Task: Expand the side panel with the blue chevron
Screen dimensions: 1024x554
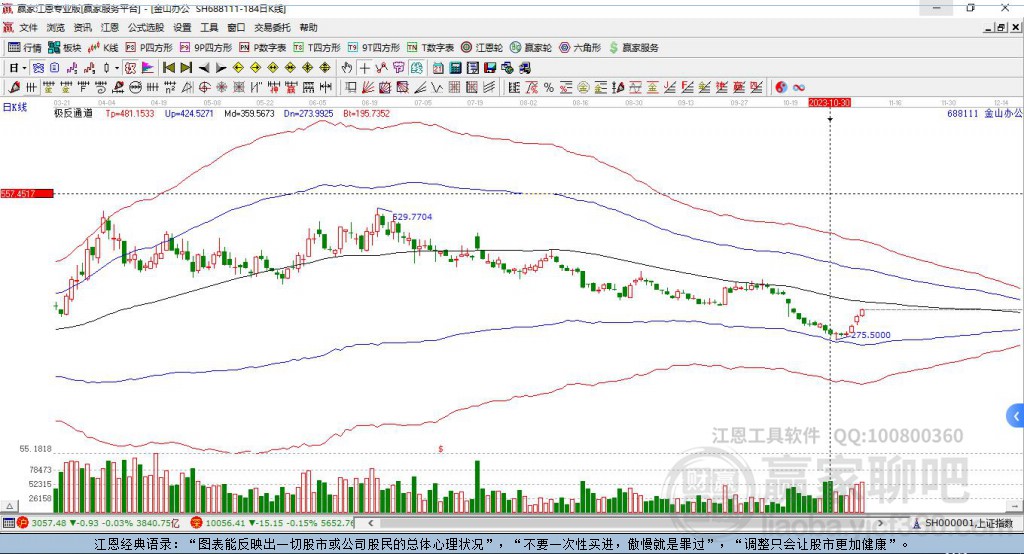Action: pyautogui.click(x=1016, y=416)
